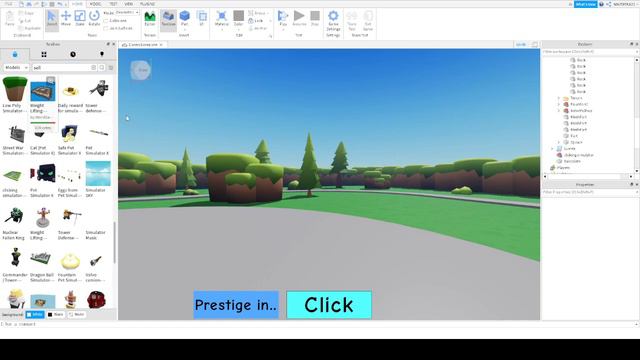Open Game Settings
This screenshot has height=360, width=640.
click(333, 20)
